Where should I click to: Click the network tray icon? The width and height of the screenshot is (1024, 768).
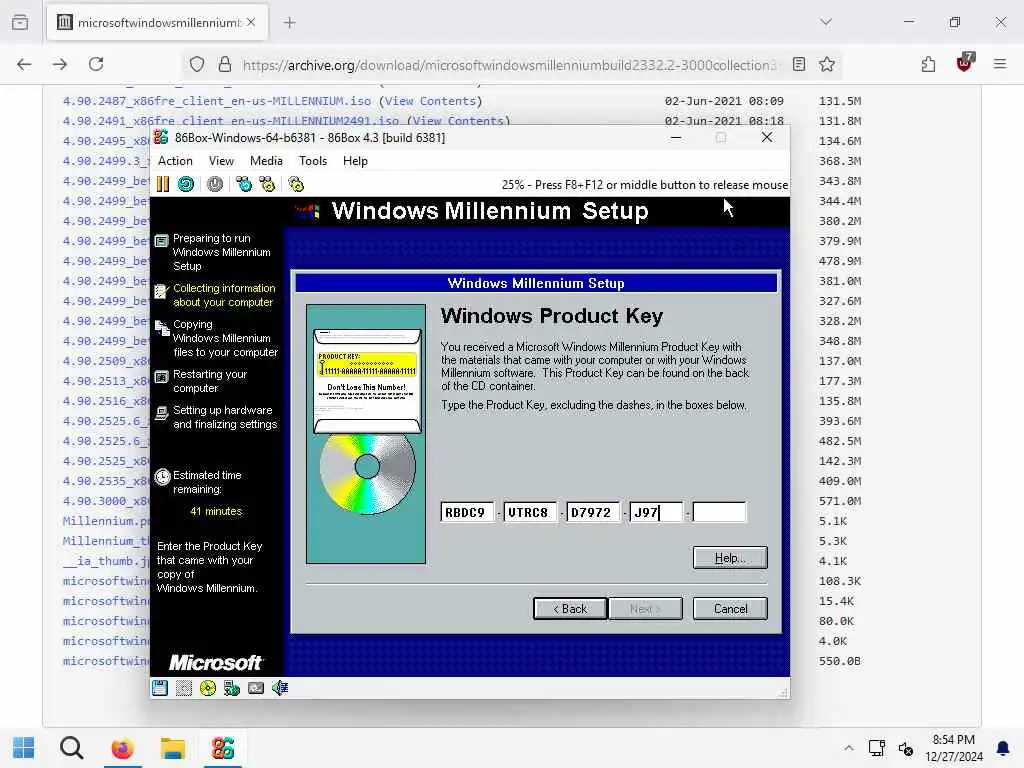(x=876, y=748)
